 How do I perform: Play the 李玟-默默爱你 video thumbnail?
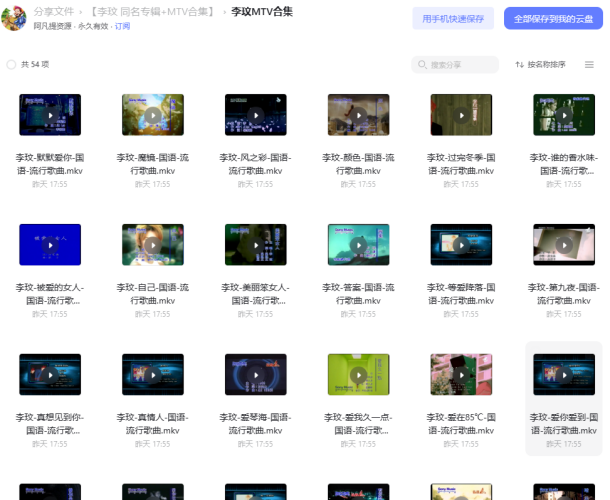click(x=50, y=115)
